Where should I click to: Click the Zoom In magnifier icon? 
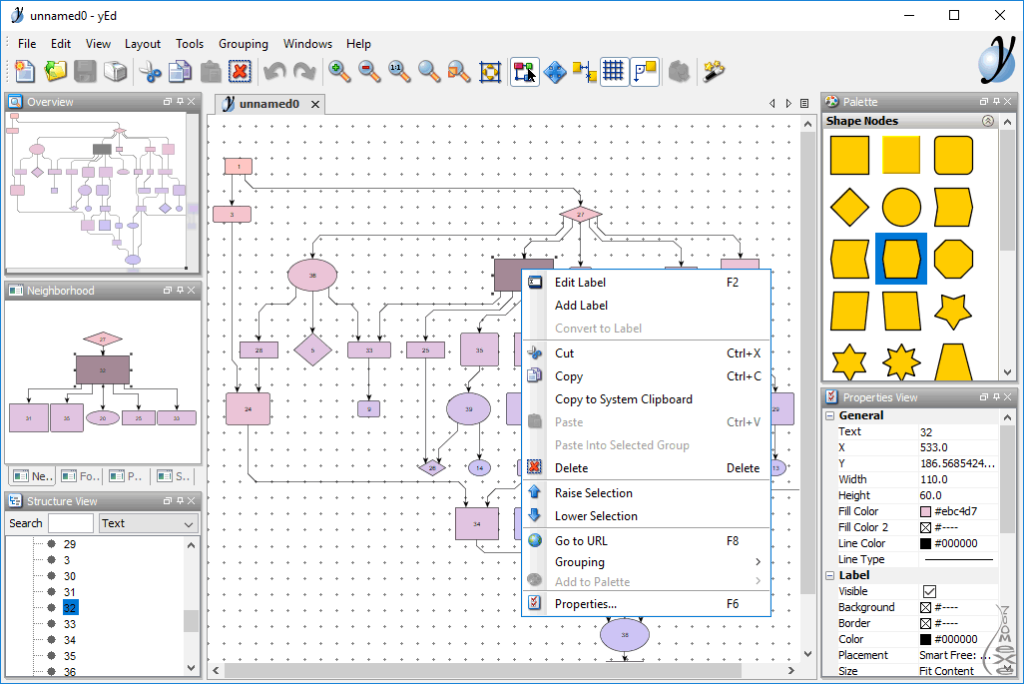340,71
